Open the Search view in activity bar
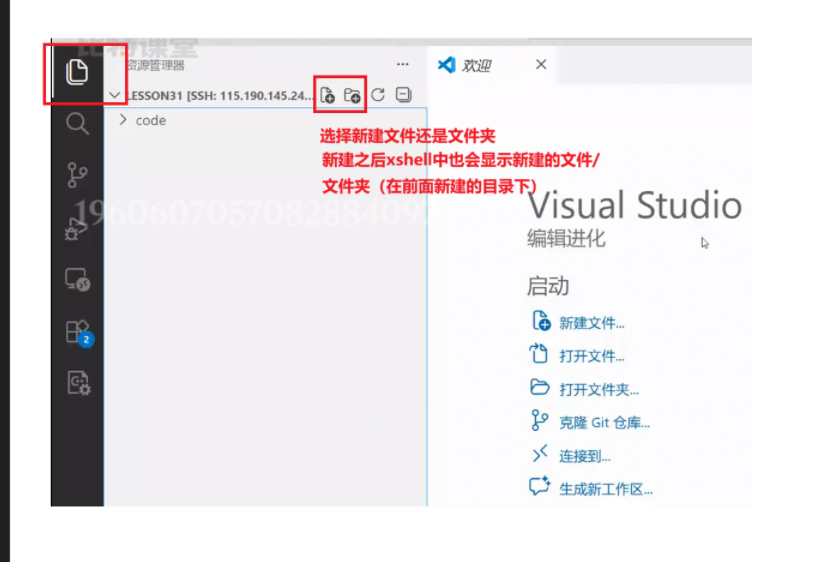The height and width of the screenshot is (562, 827). [x=77, y=124]
